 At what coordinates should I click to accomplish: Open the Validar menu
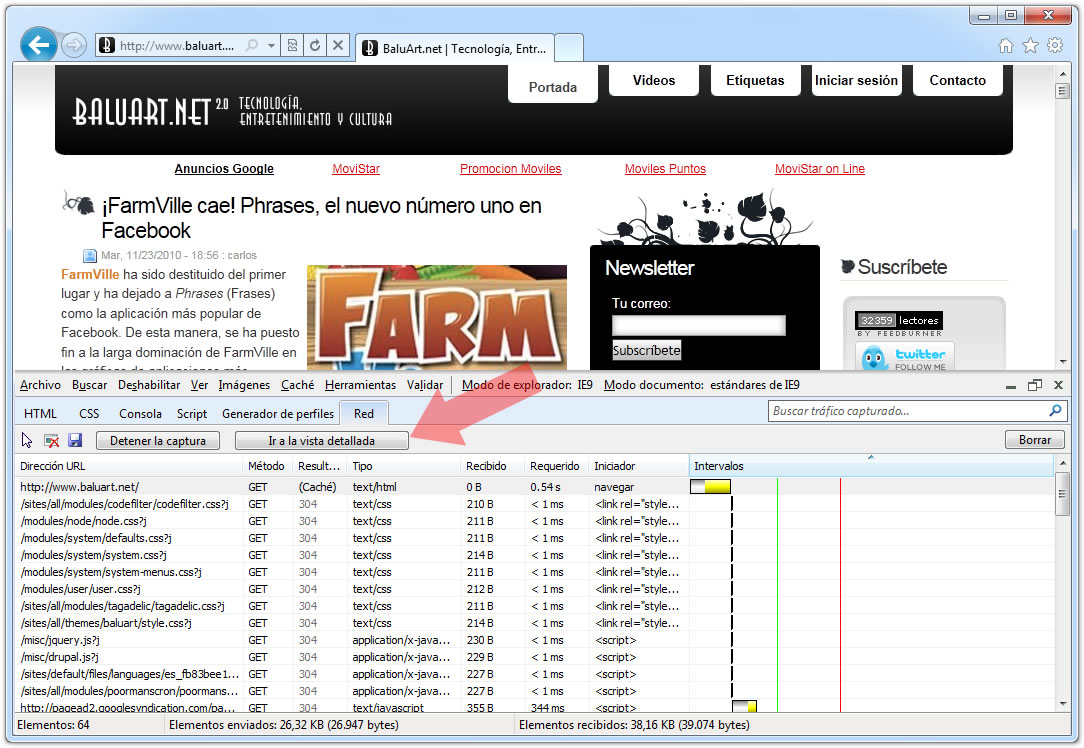pyautogui.click(x=424, y=385)
